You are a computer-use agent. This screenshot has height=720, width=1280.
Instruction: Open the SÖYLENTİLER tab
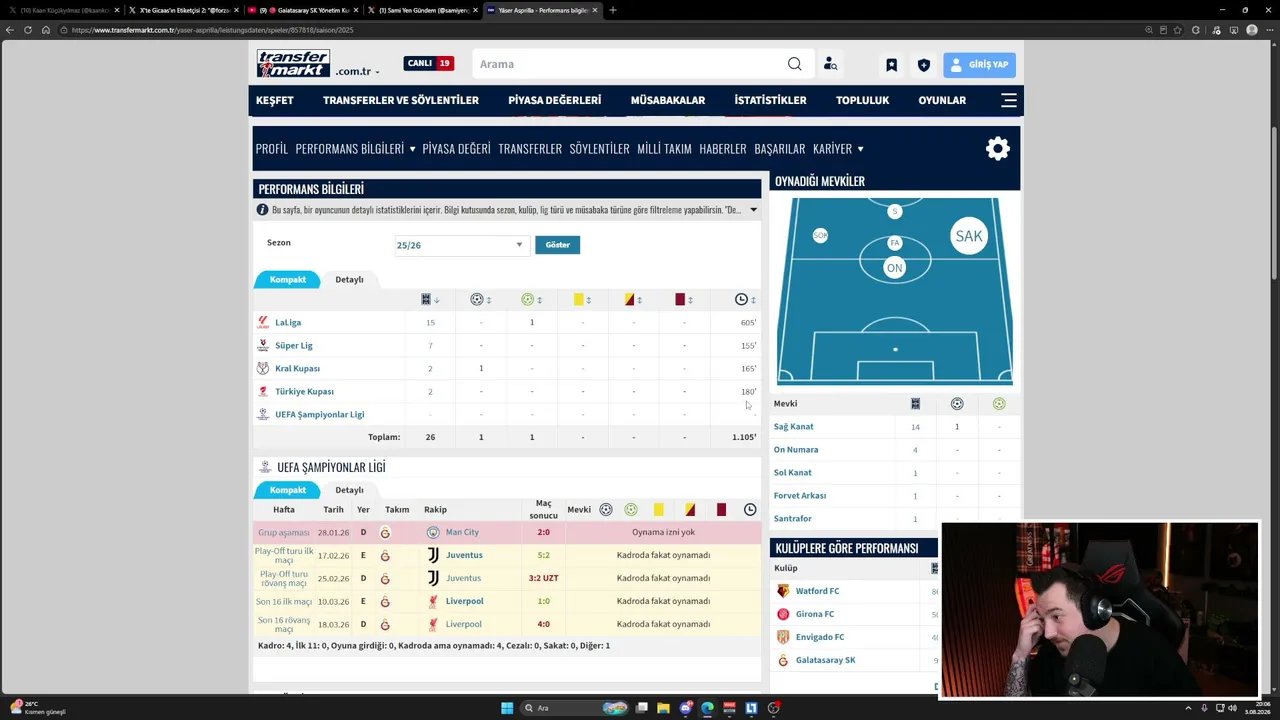click(x=599, y=149)
